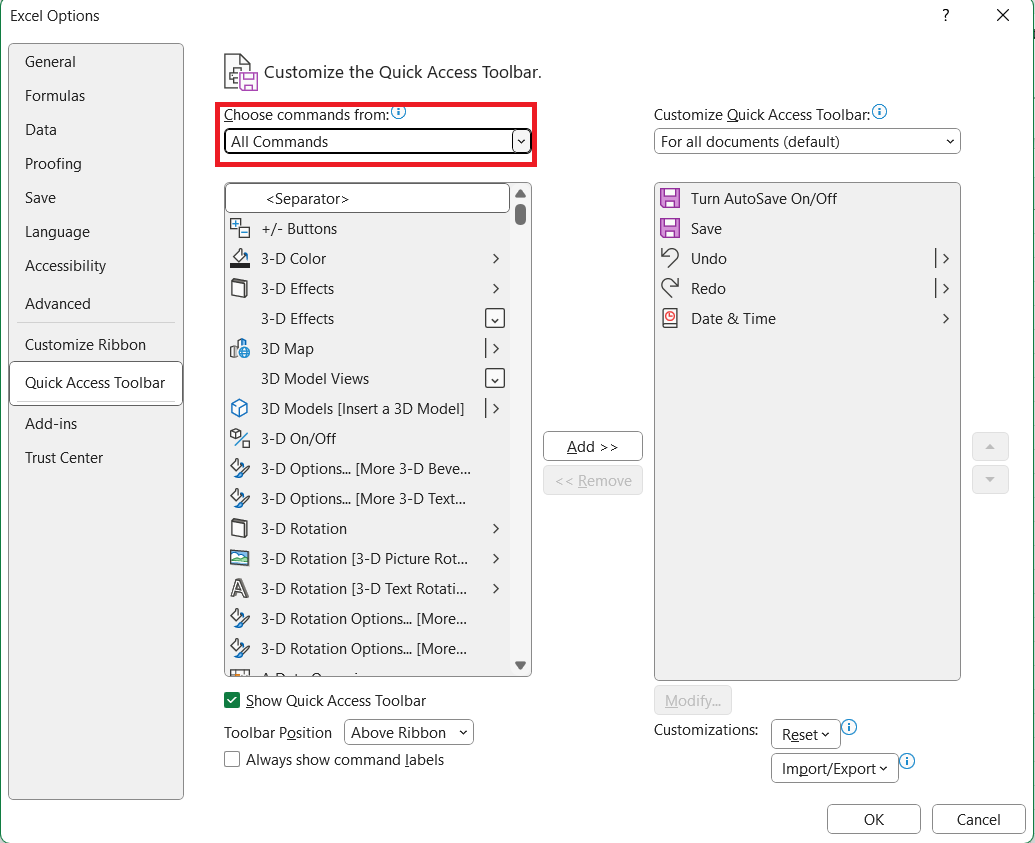The height and width of the screenshot is (843, 1035).
Task: Click the Move Down arrow button
Action: coord(989,479)
